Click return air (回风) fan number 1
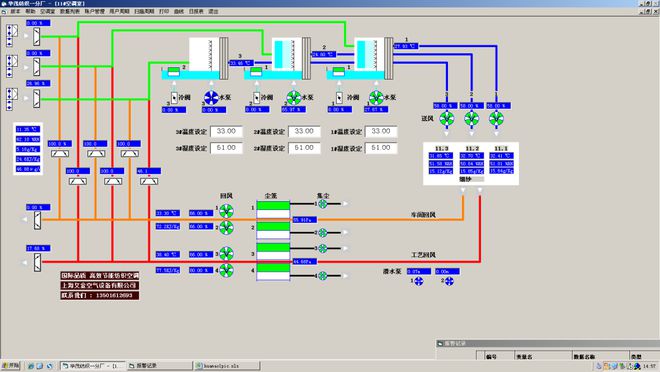The width and height of the screenshot is (660, 372). (226, 210)
